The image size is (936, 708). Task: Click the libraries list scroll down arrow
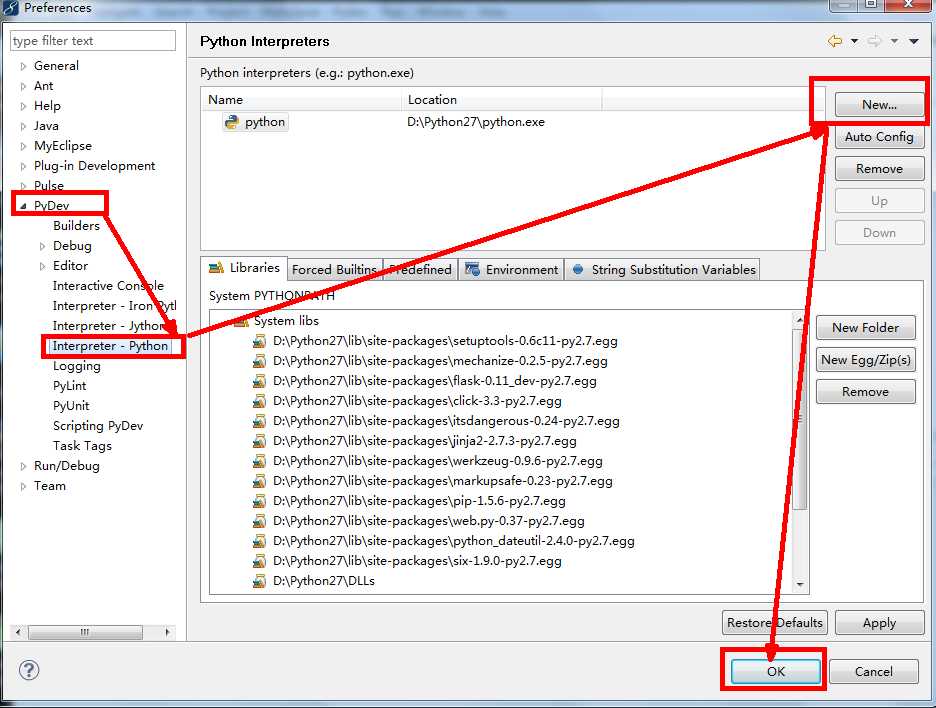800,584
